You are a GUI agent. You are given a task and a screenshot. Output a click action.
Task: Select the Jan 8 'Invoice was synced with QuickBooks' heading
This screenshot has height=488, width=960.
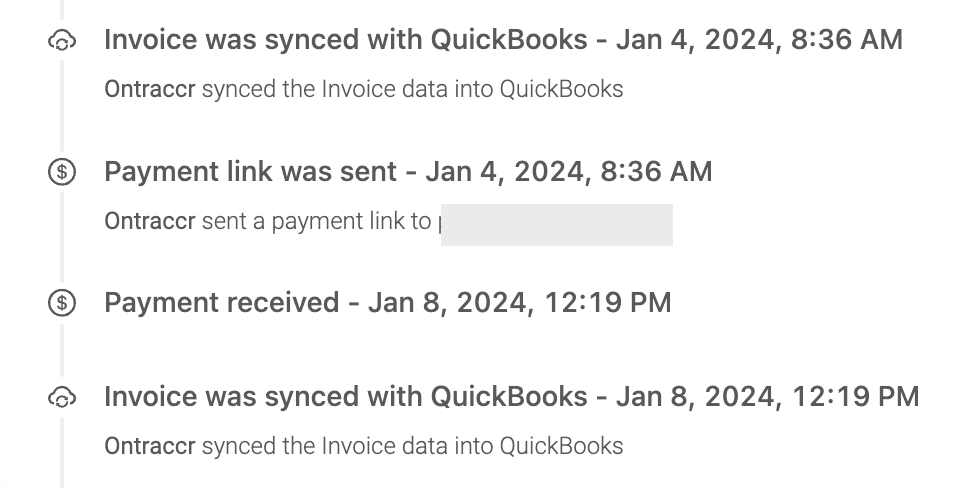click(x=512, y=397)
